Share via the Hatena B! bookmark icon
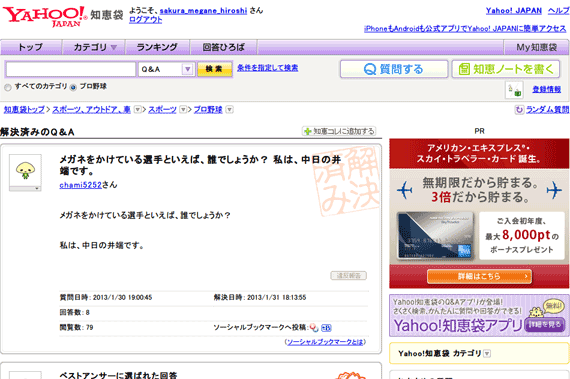570x379 pixels. click(326, 328)
